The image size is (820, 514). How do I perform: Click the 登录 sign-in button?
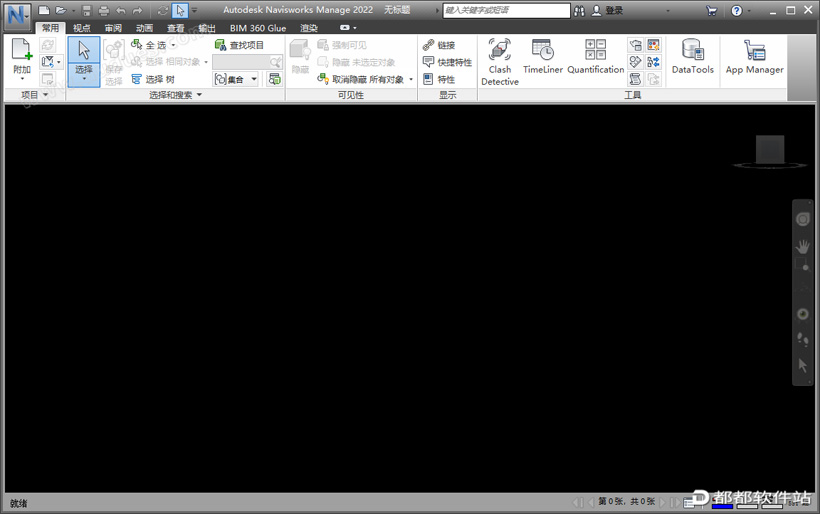click(x=607, y=10)
